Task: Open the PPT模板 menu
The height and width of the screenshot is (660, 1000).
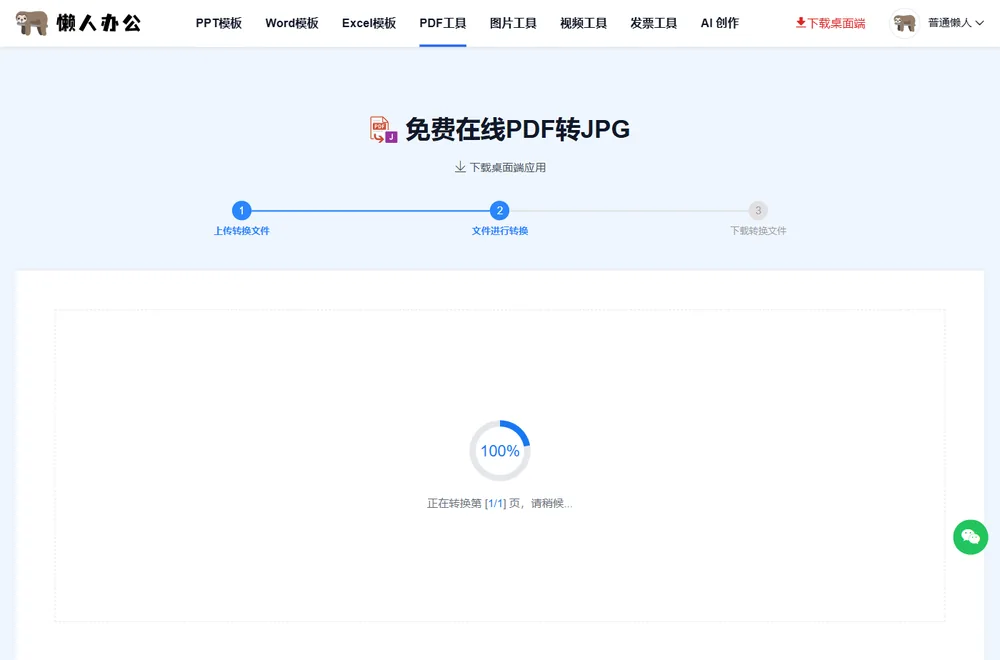Action: point(219,23)
